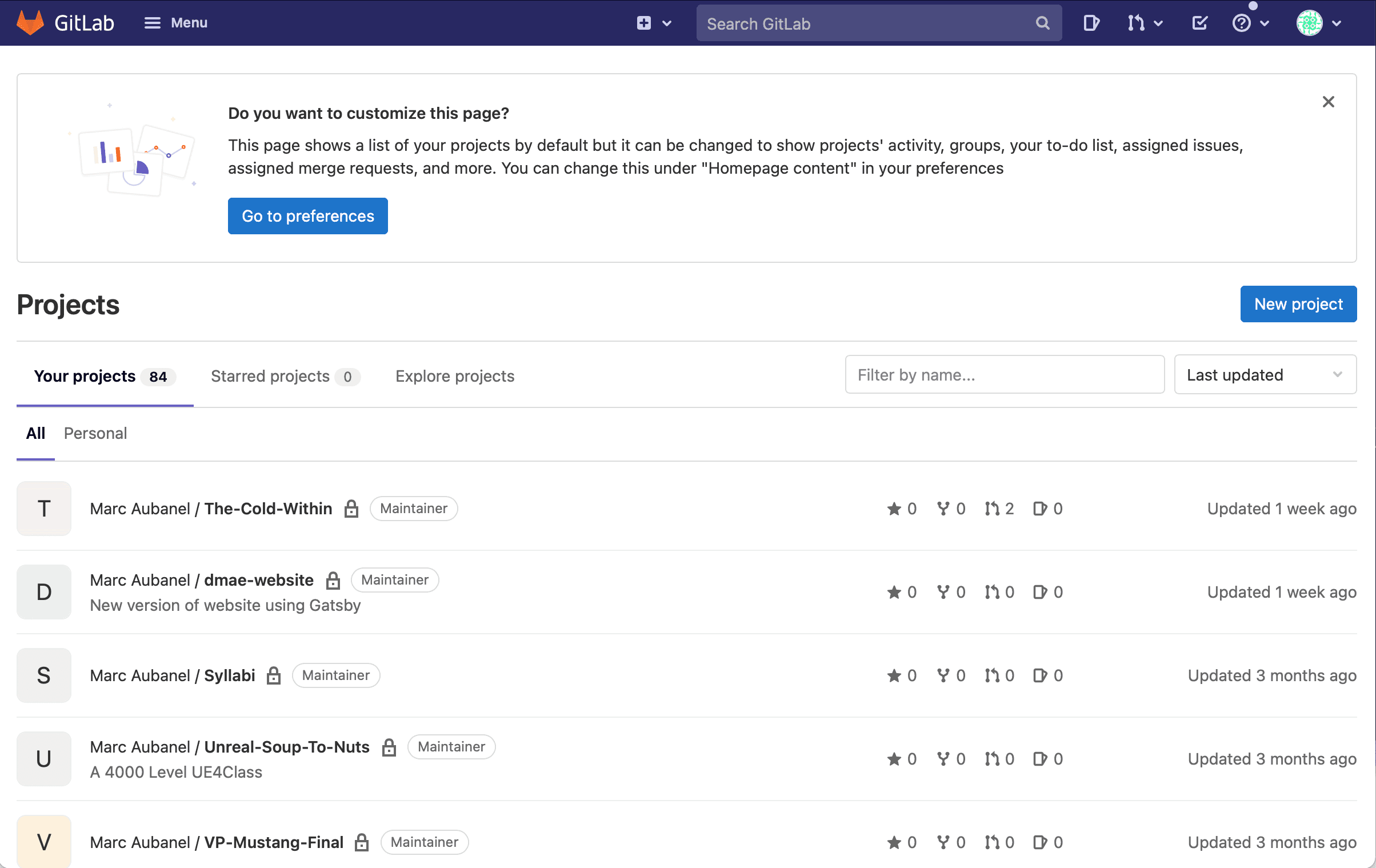
Task: Open the Merge requests navbar dropdown
Action: click(1145, 23)
